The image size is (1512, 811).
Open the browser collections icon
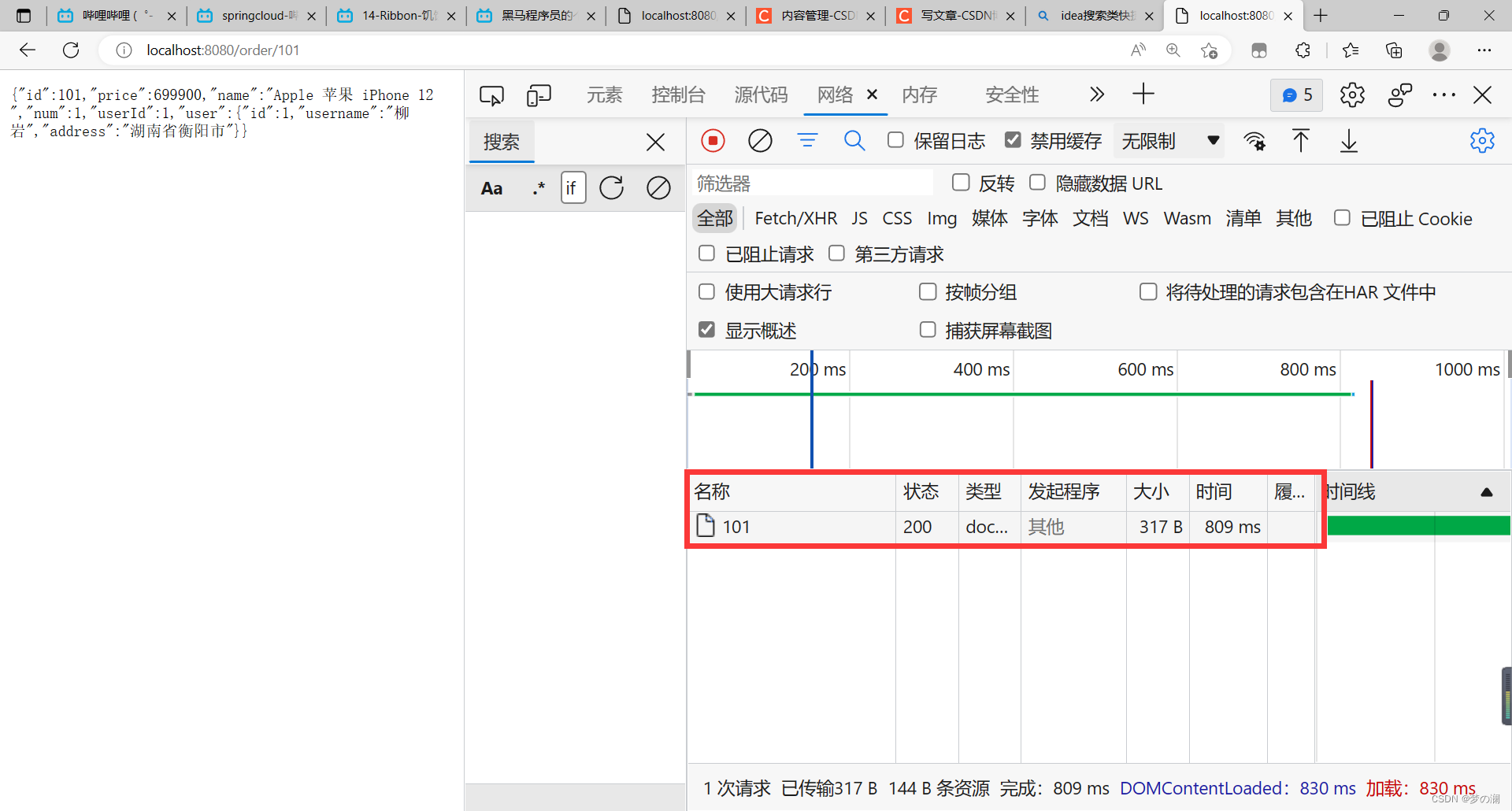point(1394,50)
